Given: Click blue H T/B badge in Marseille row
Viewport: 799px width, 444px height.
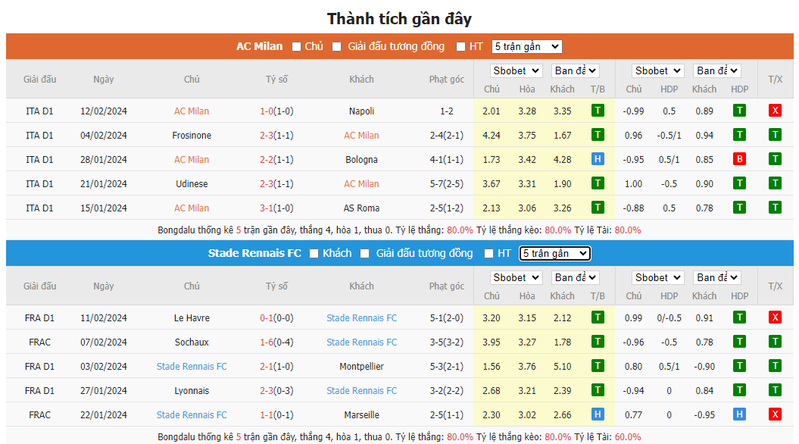Looking at the screenshot, I should (x=598, y=415).
